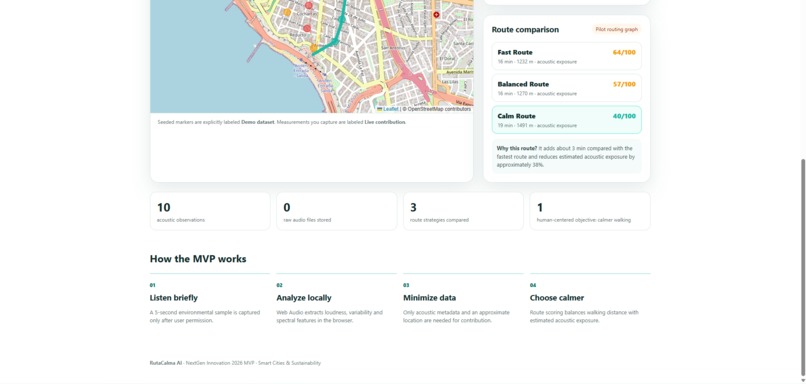The image size is (806, 384).
Task: Click the orange marker at the teal route's end
Action: 314,48
